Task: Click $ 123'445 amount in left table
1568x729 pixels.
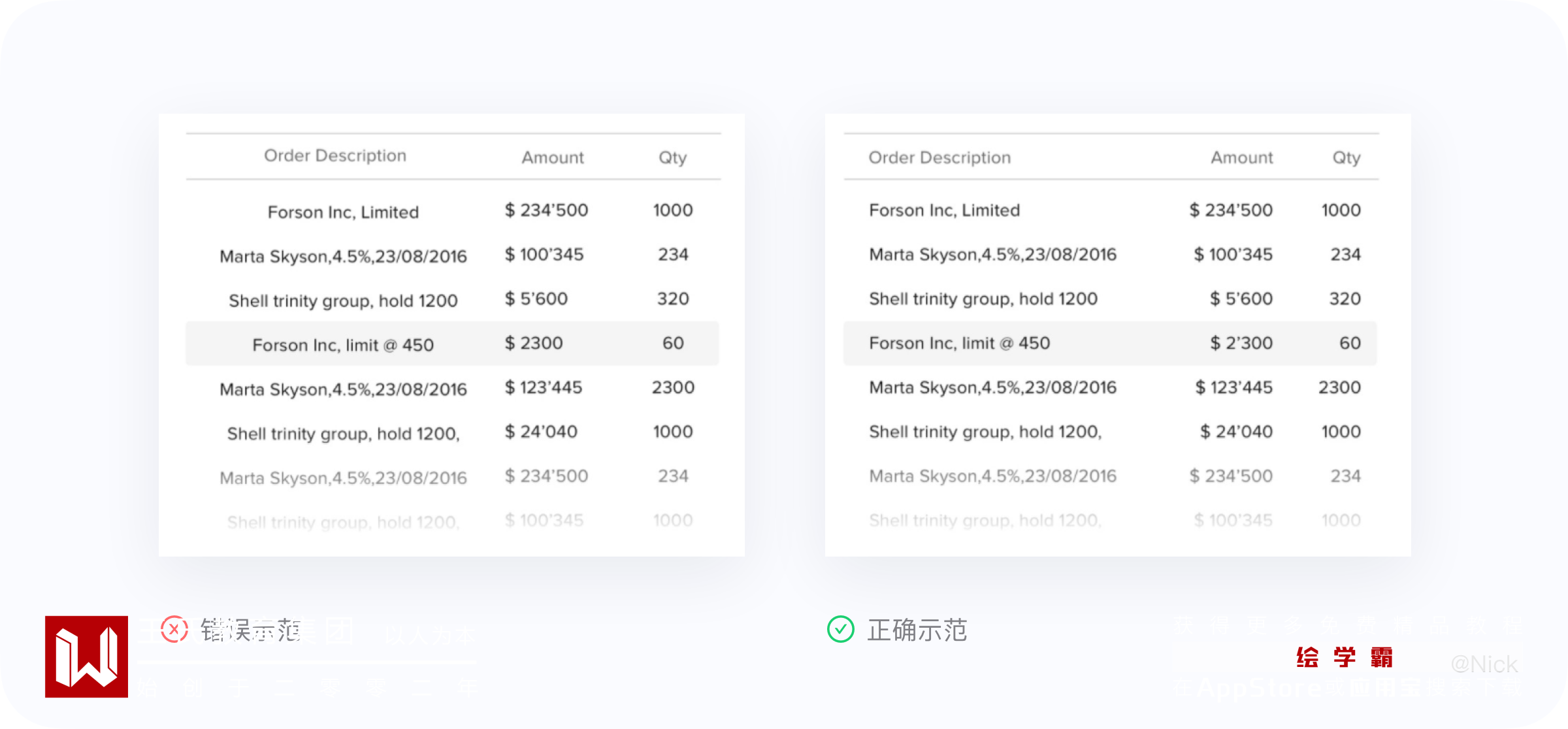Action: point(543,388)
